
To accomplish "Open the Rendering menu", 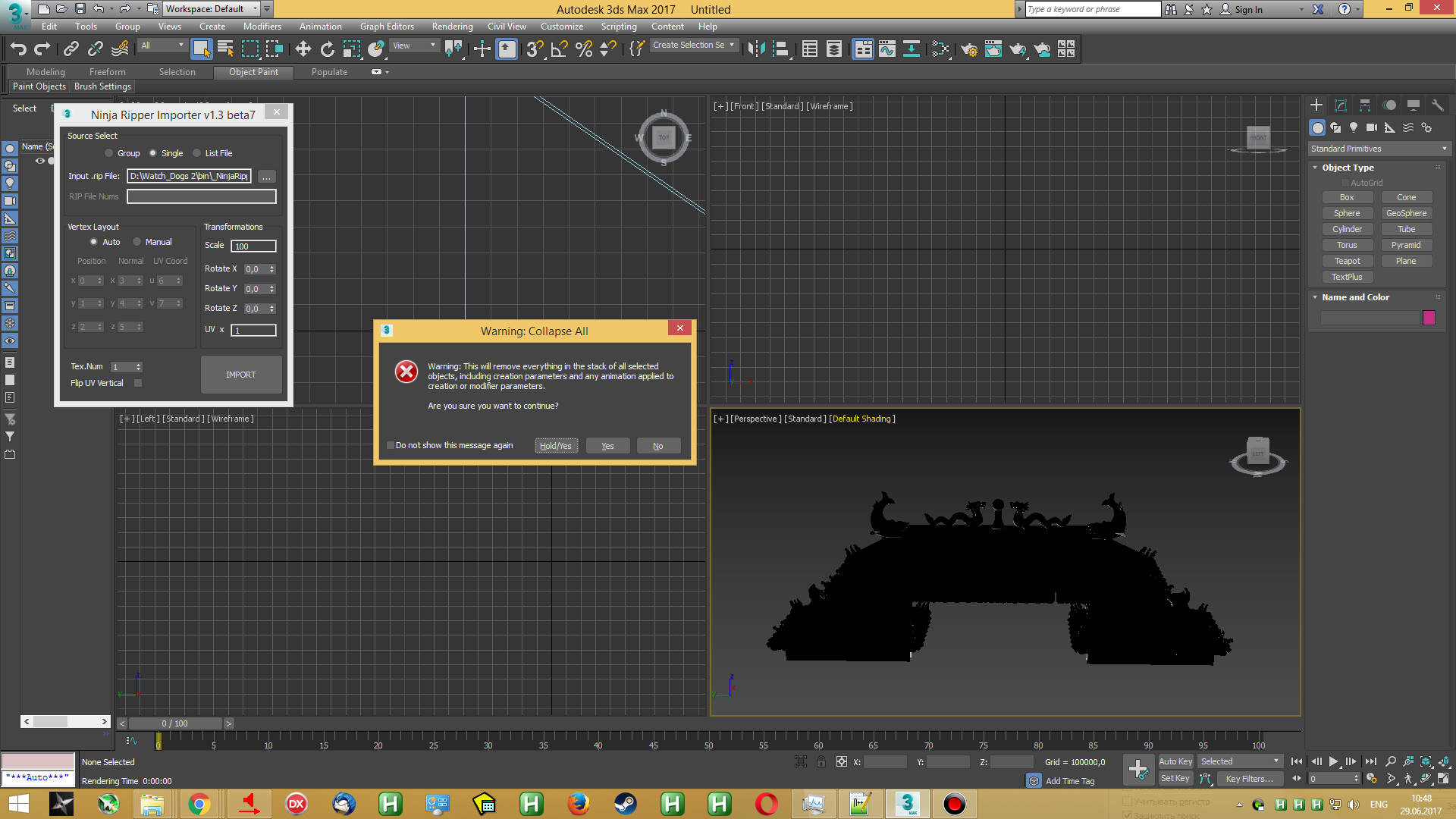I will click(x=452, y=27).
